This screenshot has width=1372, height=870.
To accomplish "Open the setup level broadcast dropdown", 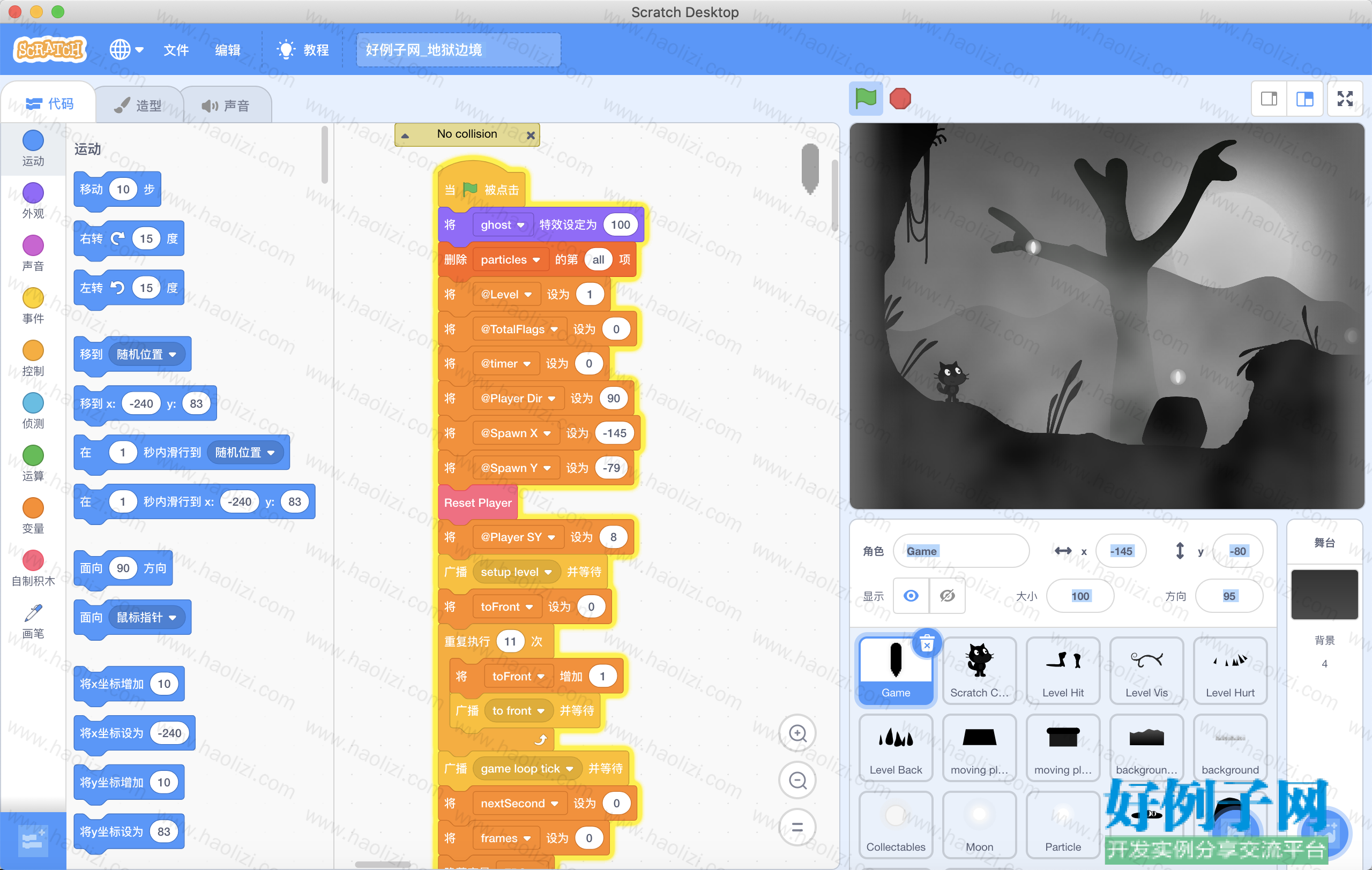I will click(x=516, y=572).
